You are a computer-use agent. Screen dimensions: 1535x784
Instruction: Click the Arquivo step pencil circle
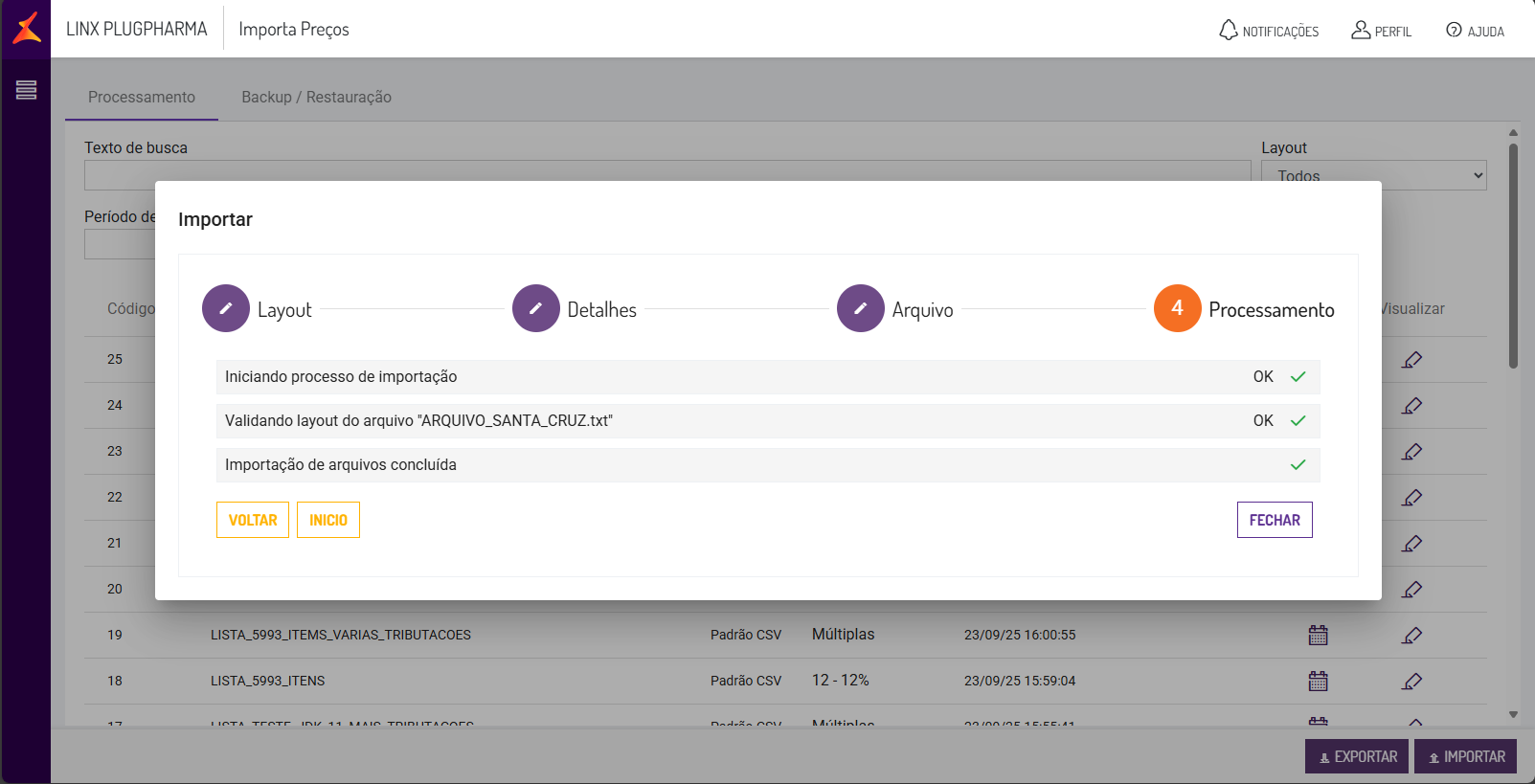[861, 308]
